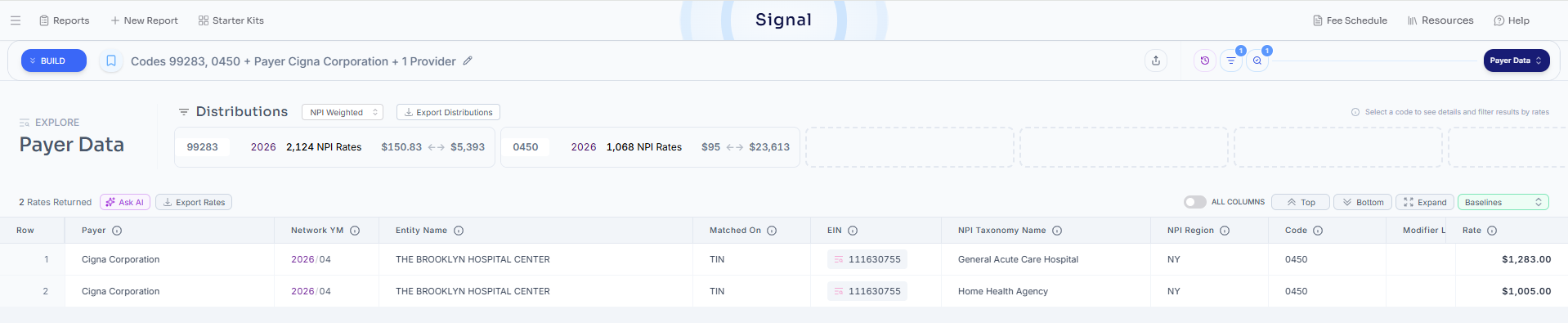1568x323 pixels.
Task: Click 2026/04 network date in row 1
Action: [x=311, y=259]
